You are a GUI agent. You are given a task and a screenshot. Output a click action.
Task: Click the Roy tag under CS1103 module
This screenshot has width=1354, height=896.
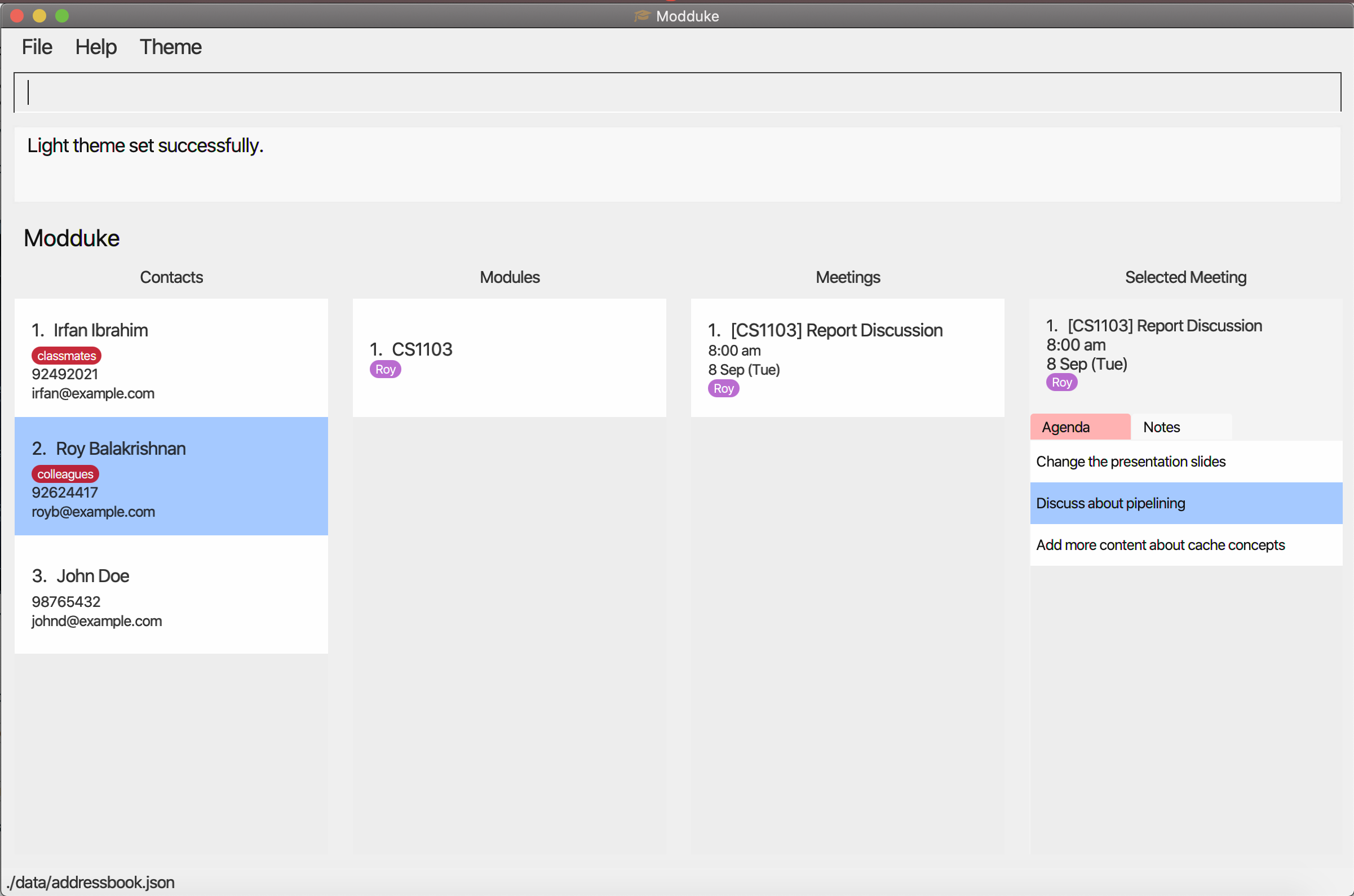pos(385,369)
